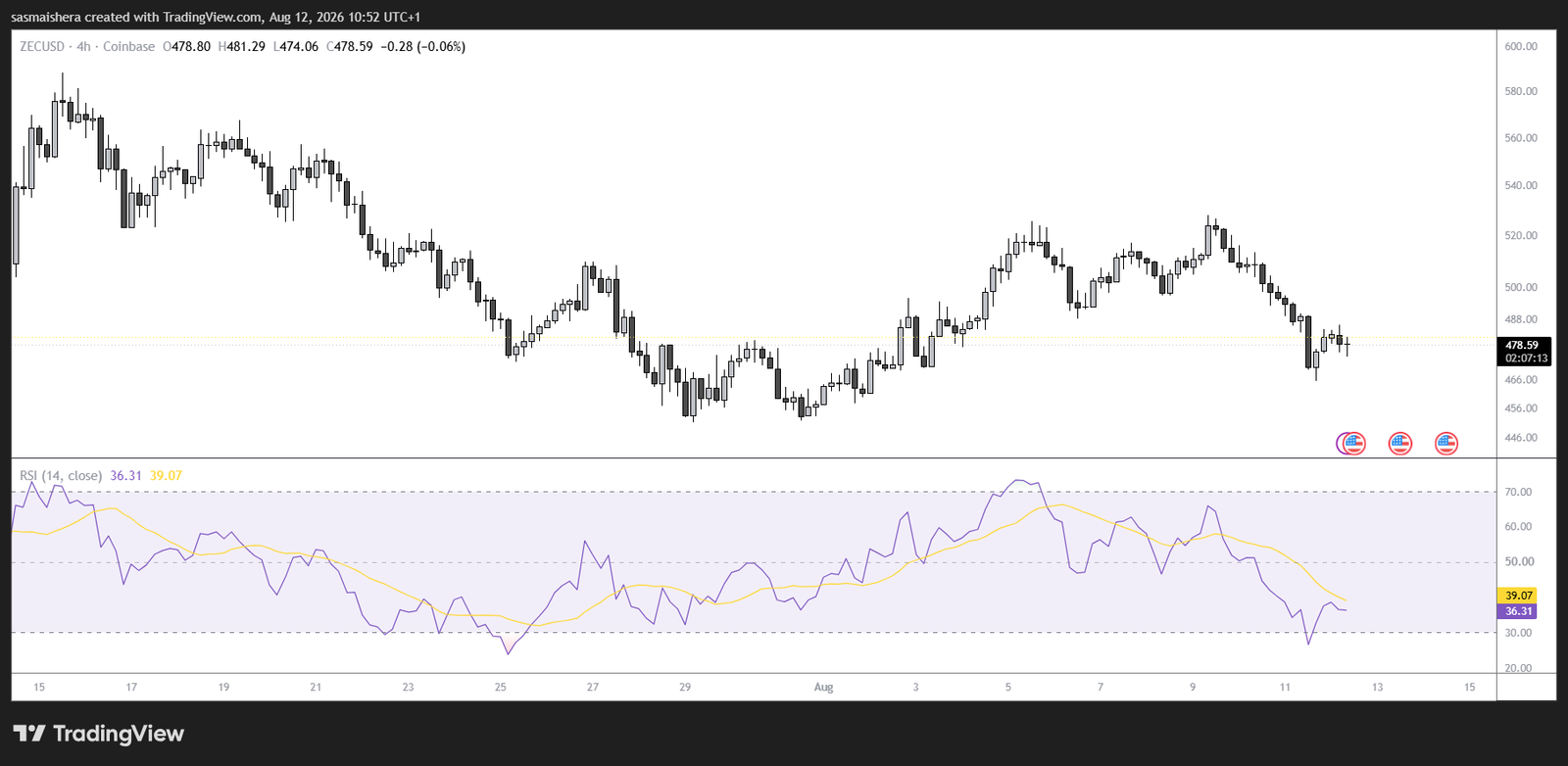Click the date 7 on the time axis
1568x766 pixels.
[x=1101, y=687]
